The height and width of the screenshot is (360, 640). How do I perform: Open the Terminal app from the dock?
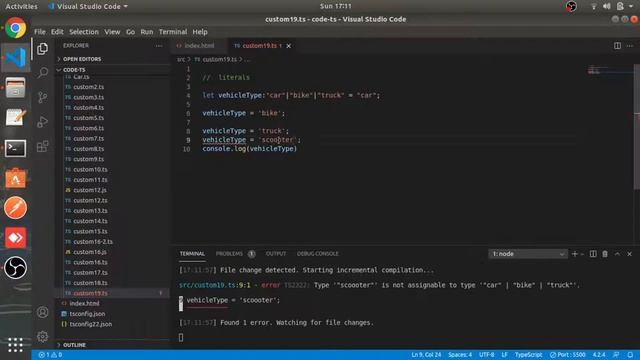click(16, 148)
